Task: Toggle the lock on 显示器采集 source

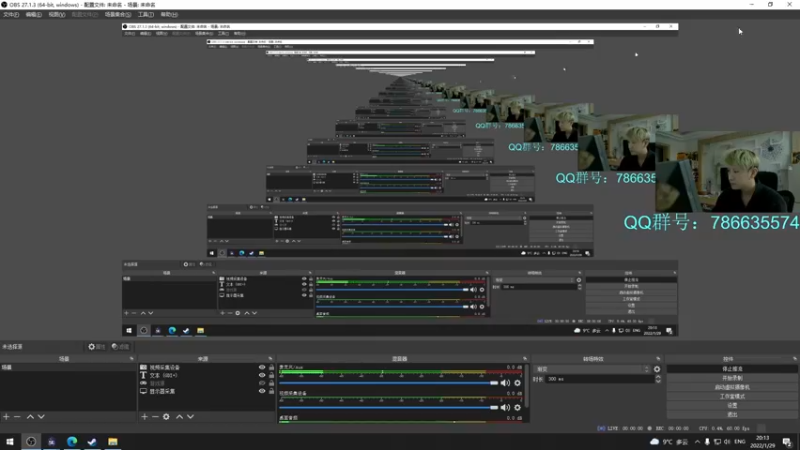Action: [271, 391]
